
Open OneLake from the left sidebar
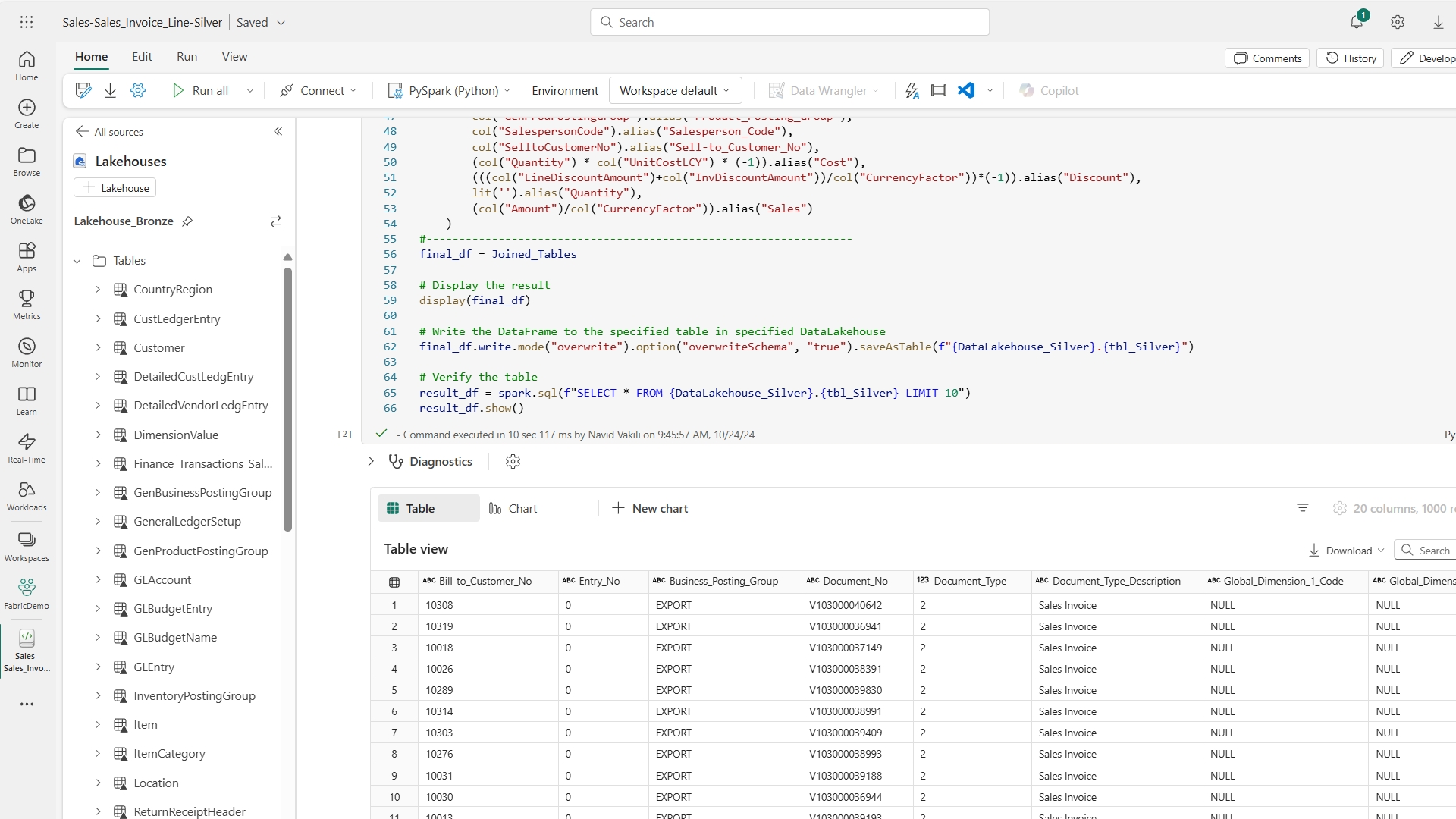(27, 207)
